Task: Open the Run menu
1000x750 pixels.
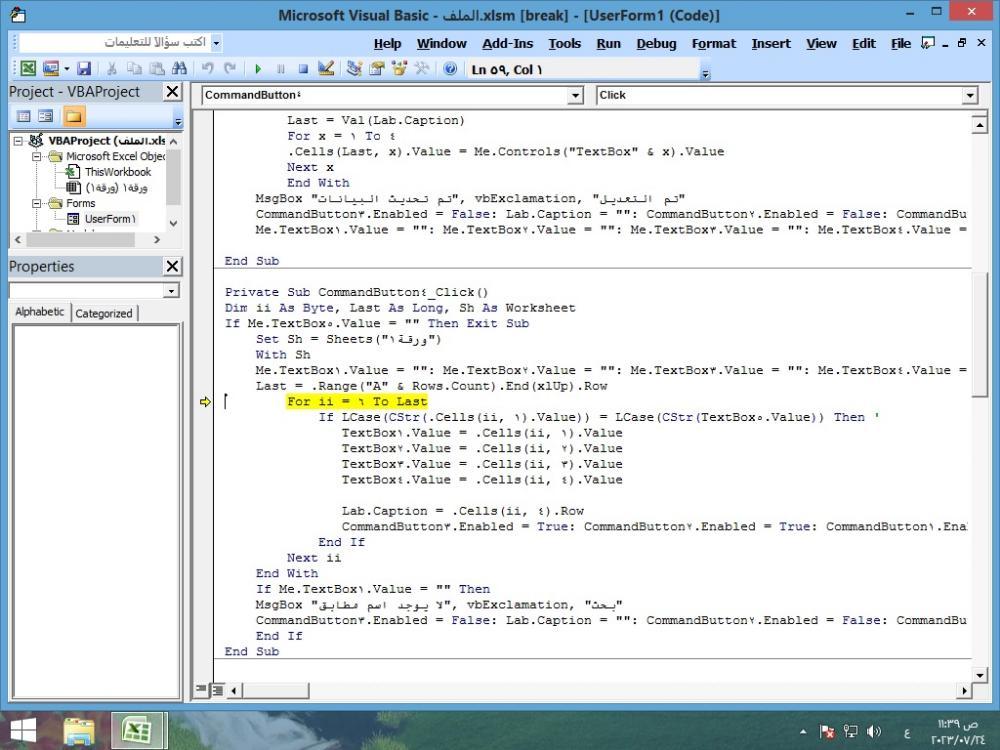Action: click(x=608, y=43)
